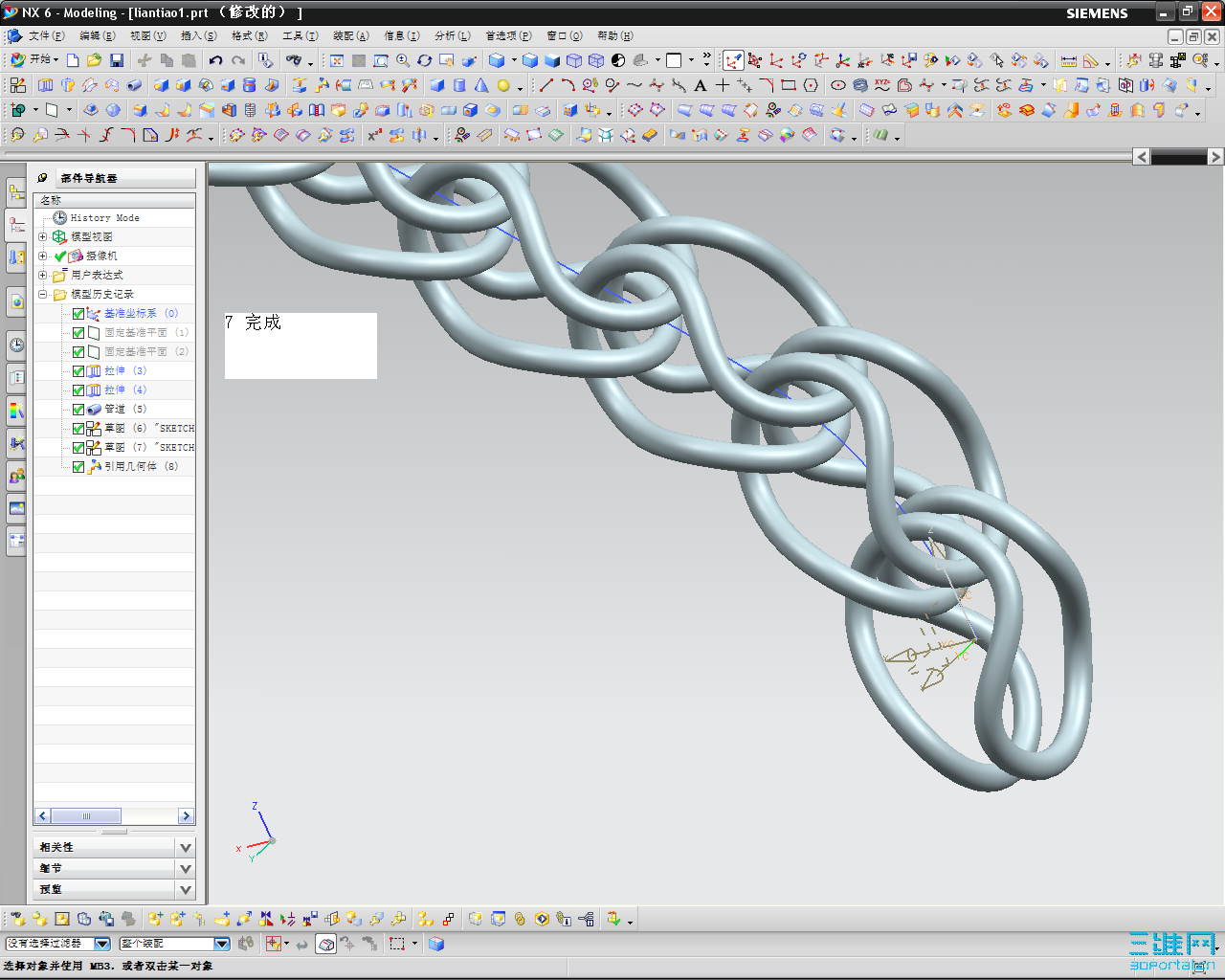Uncheck the 管道 (5) feature checkbox
The width and height of the screenshot is (1225, 980).
click(78, 410)
